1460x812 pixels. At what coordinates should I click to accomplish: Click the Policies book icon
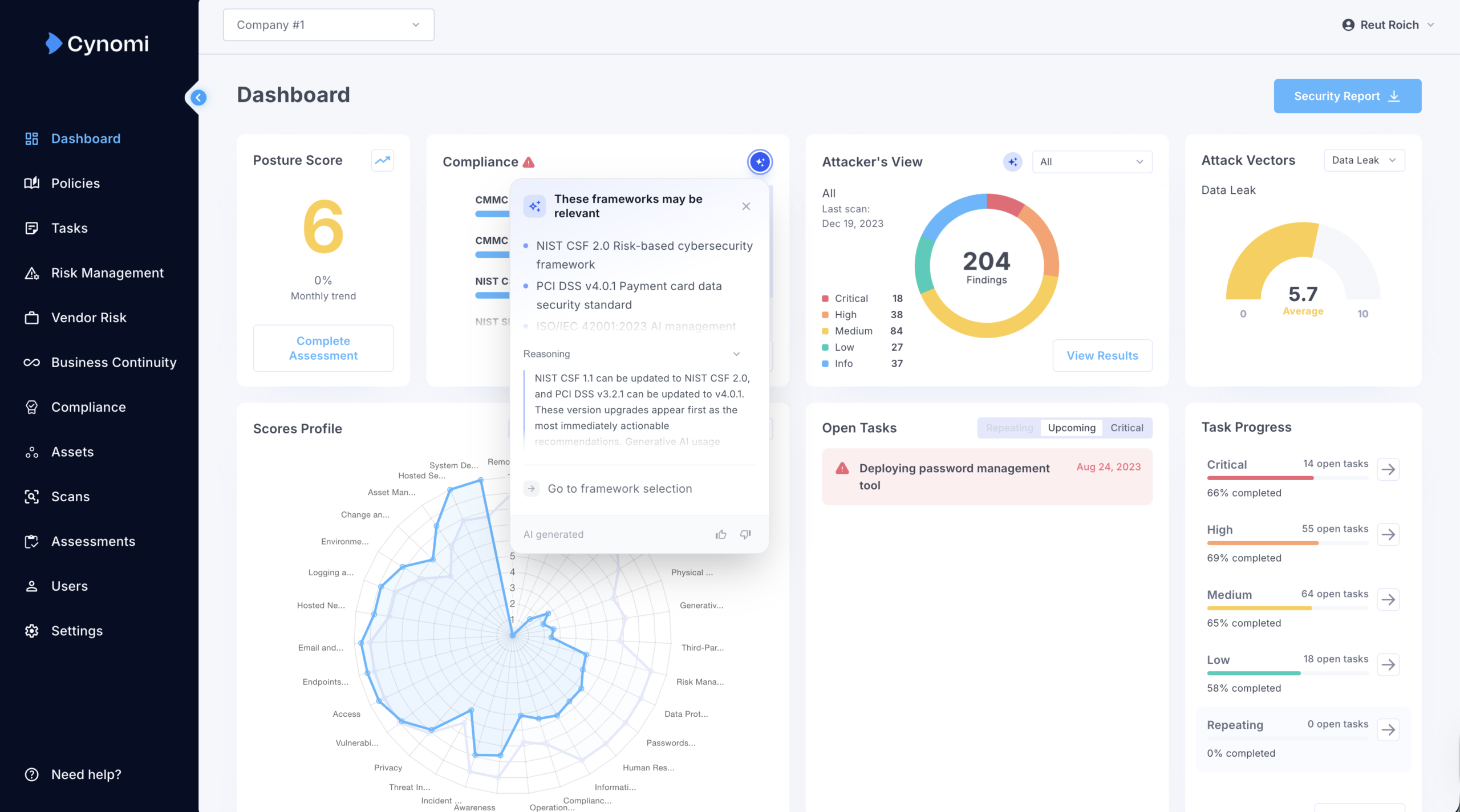32,183
